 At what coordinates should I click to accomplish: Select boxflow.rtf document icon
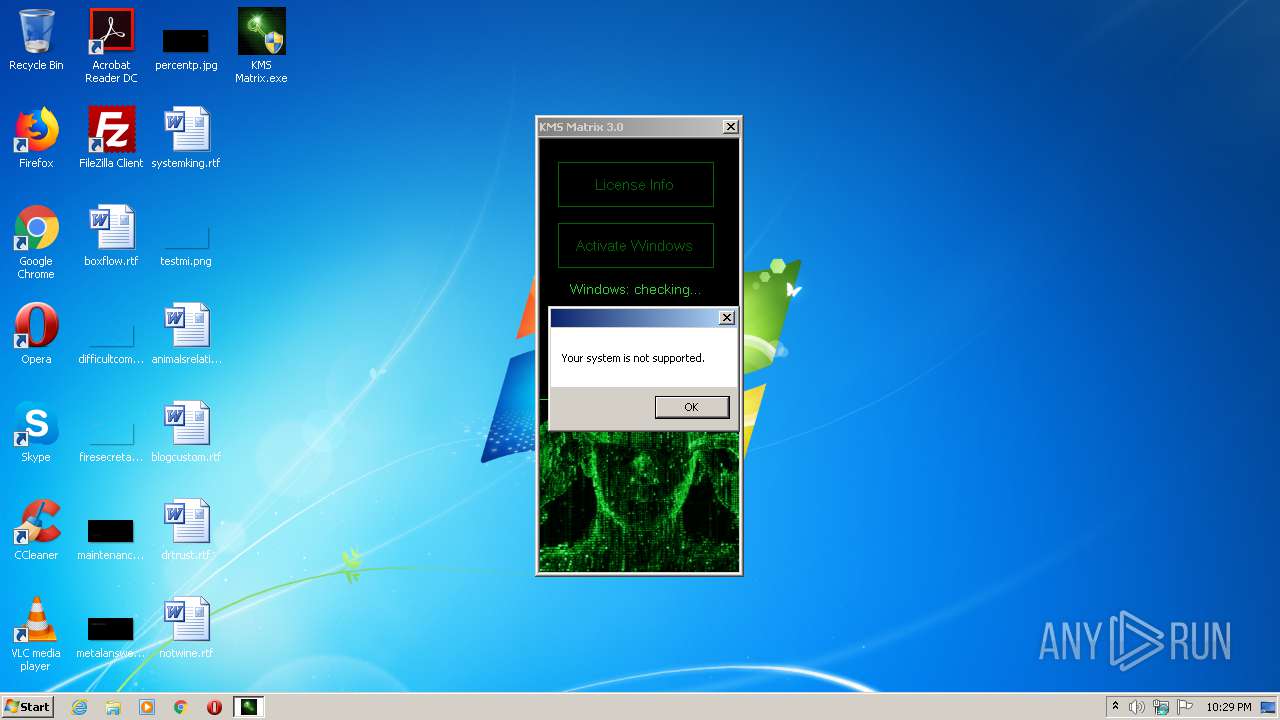(111, 236)
